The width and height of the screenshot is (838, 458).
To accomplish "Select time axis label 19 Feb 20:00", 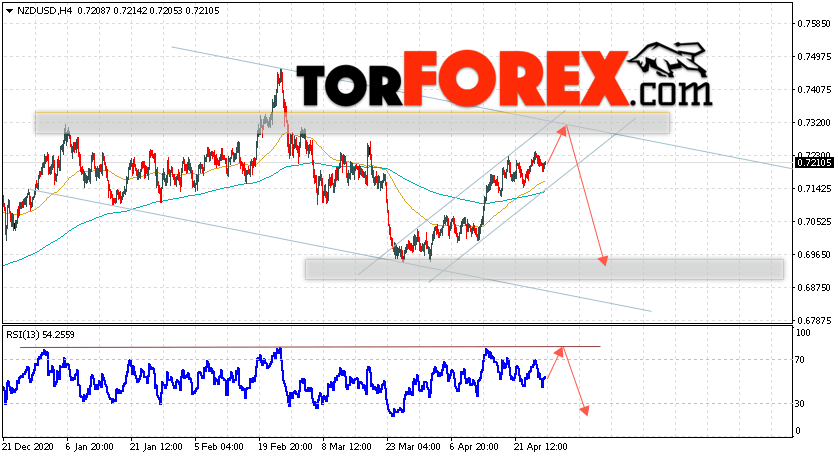I will point(285,447).
